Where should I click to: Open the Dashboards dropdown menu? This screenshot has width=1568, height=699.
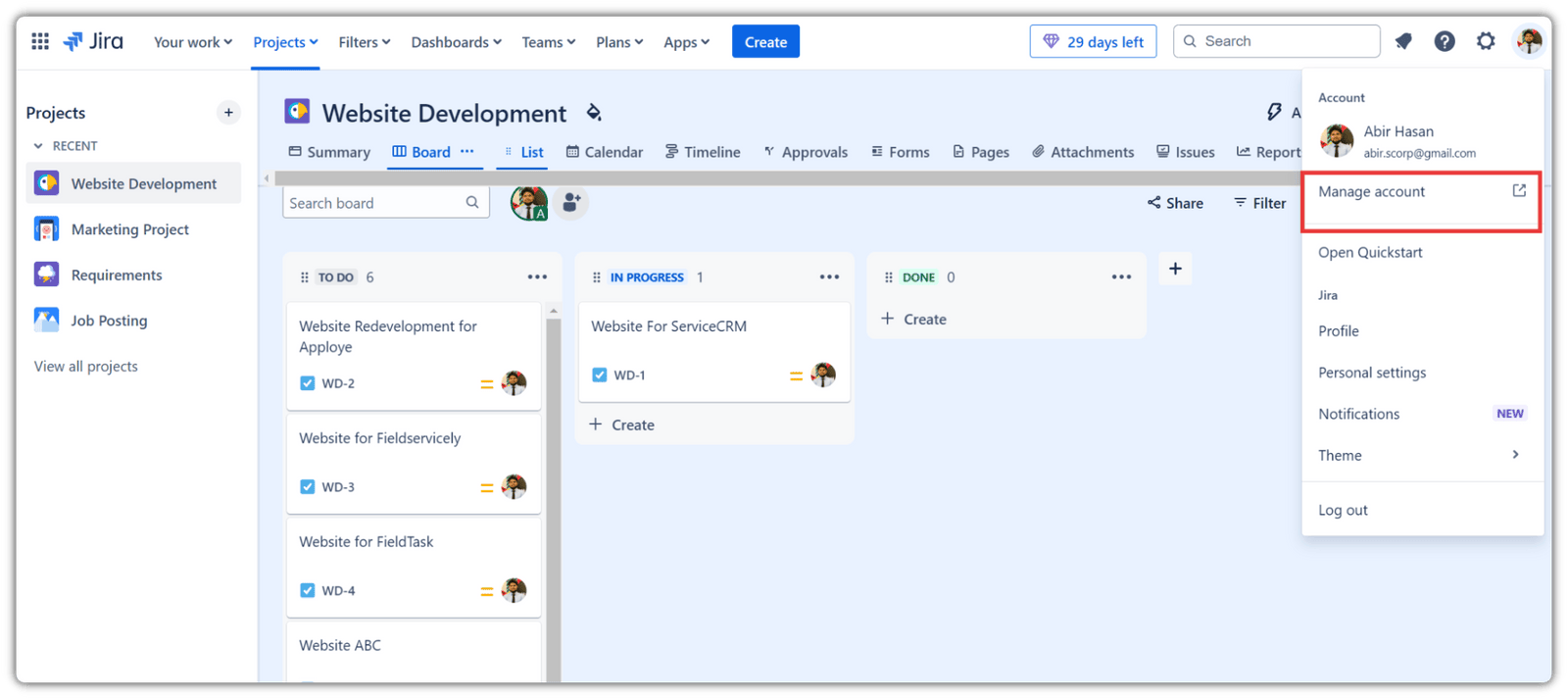click(456, 42)
